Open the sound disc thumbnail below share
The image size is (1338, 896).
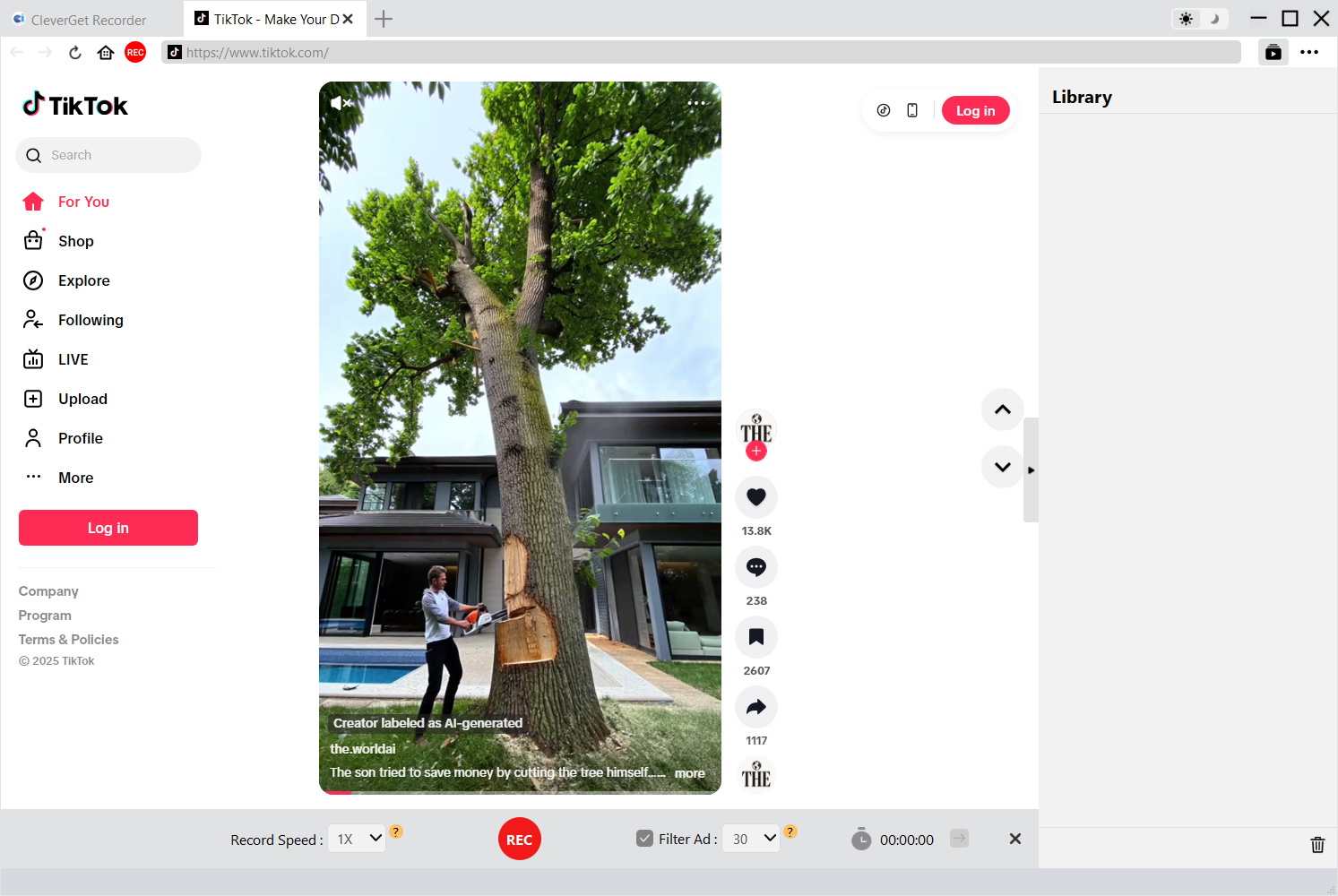(756, 776)
